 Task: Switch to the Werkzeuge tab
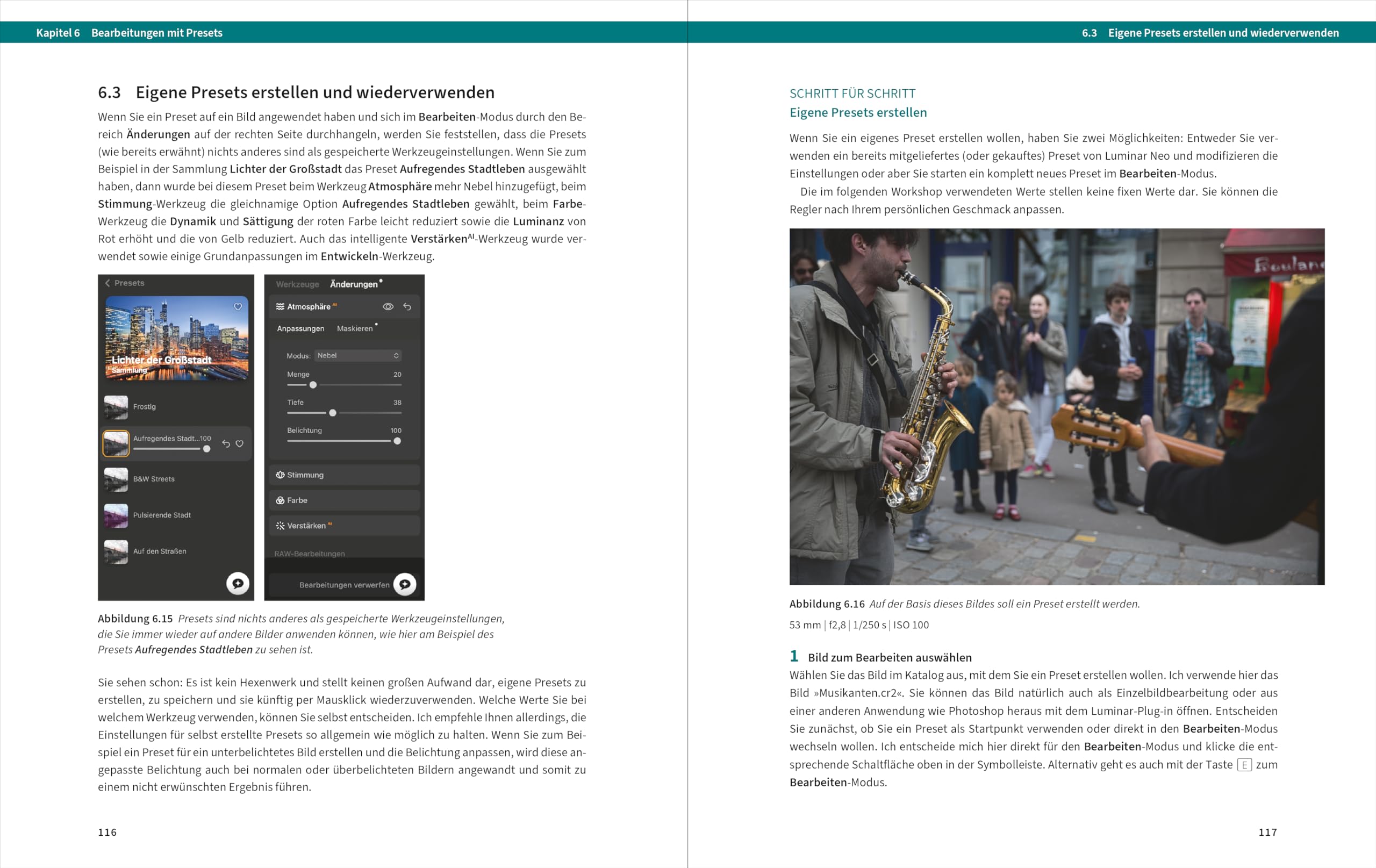(x=297, y=284)
